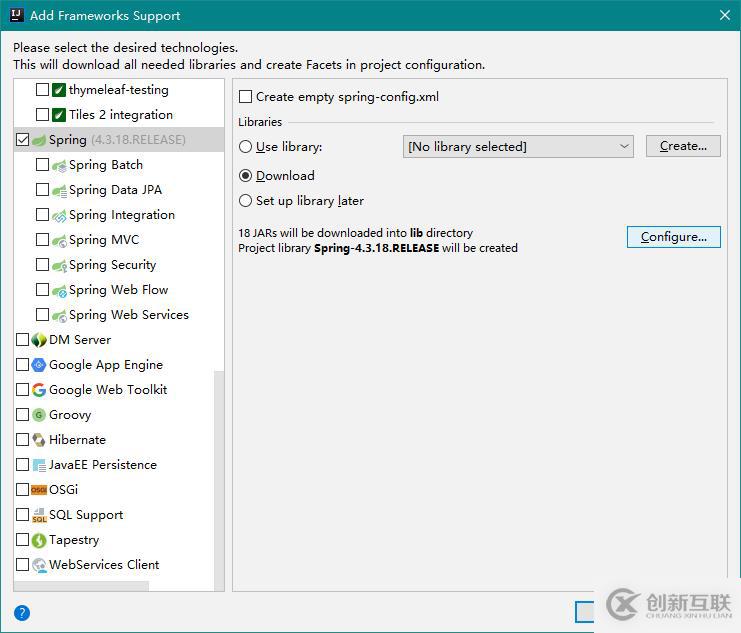Tick the OSGi checkbox
This screenshot has width=741, height=633.
pos(22,489)
